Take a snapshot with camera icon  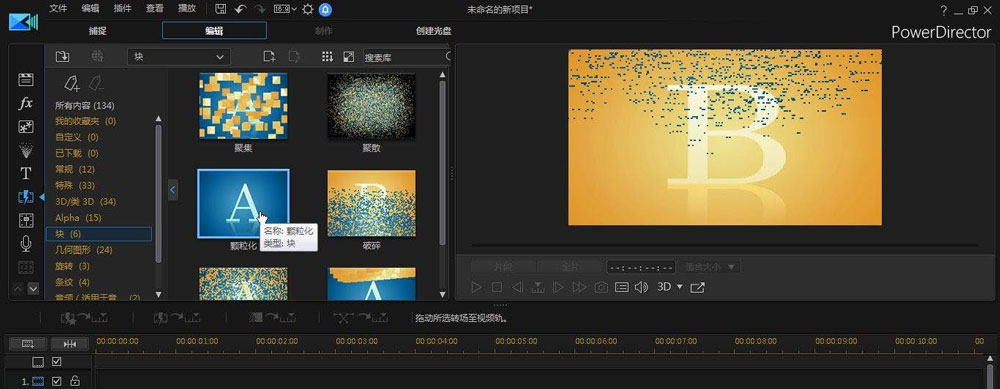(601, 287)
